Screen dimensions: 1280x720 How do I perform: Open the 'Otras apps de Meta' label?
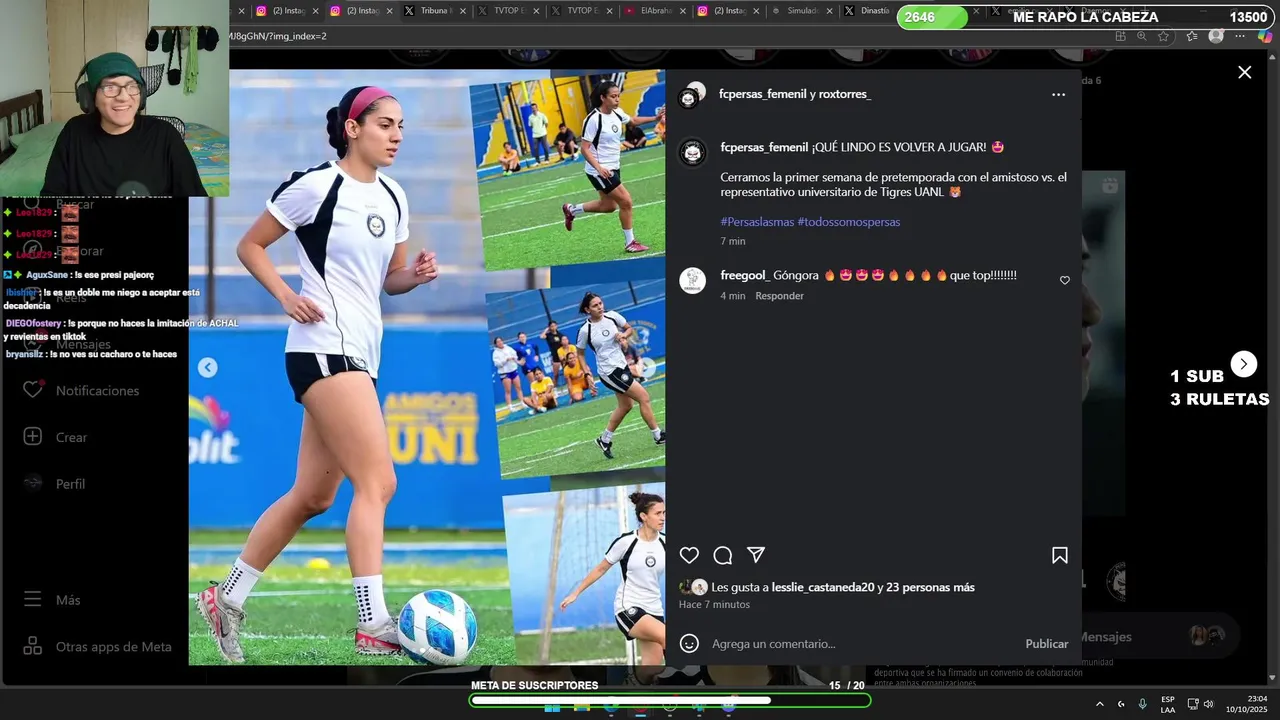click(114, 647)
